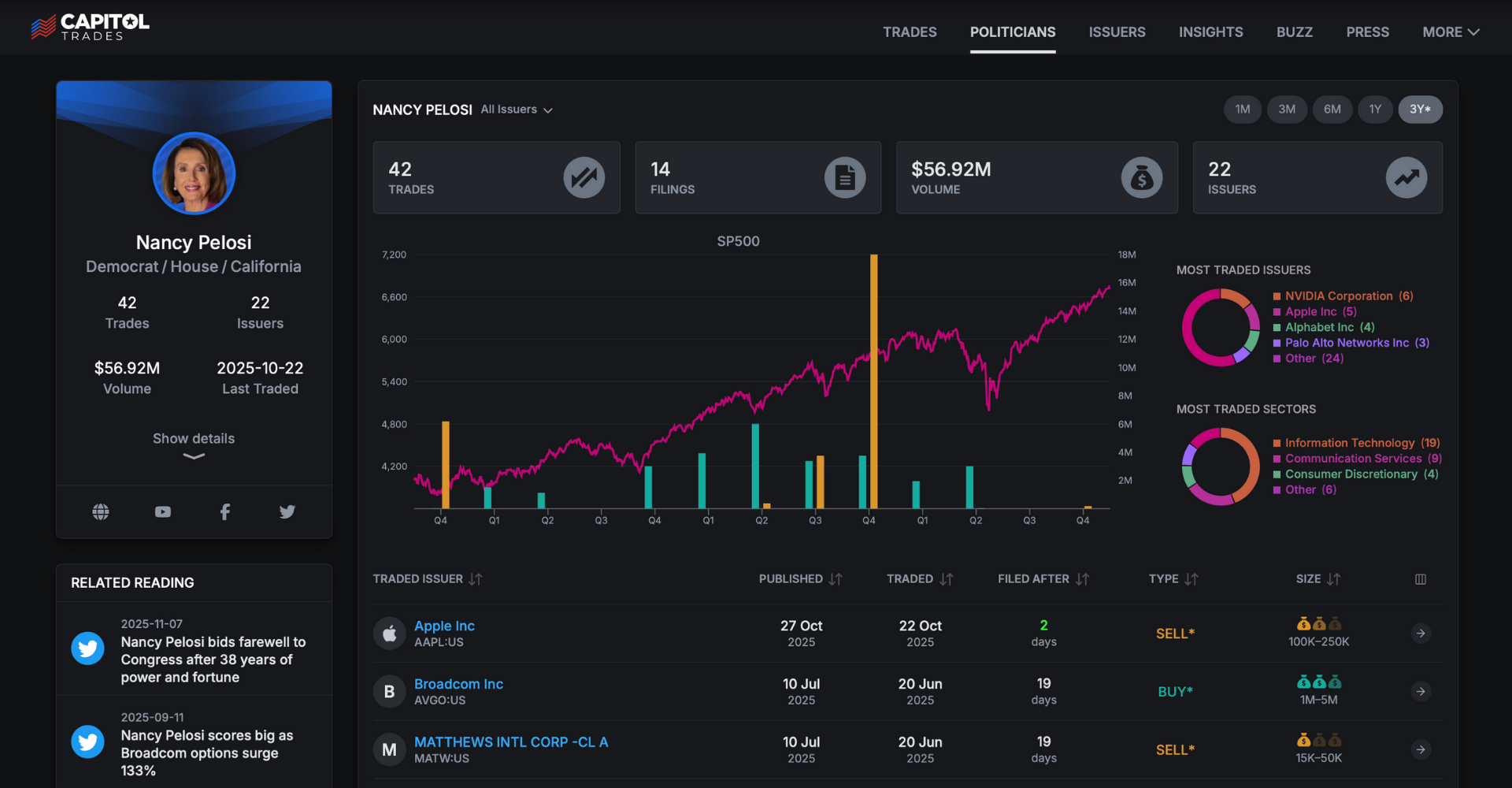Open the Twitter icon in profile card
Image resolution: width=1512 pixels, height=788 pixels.
(x=287, y=512)
